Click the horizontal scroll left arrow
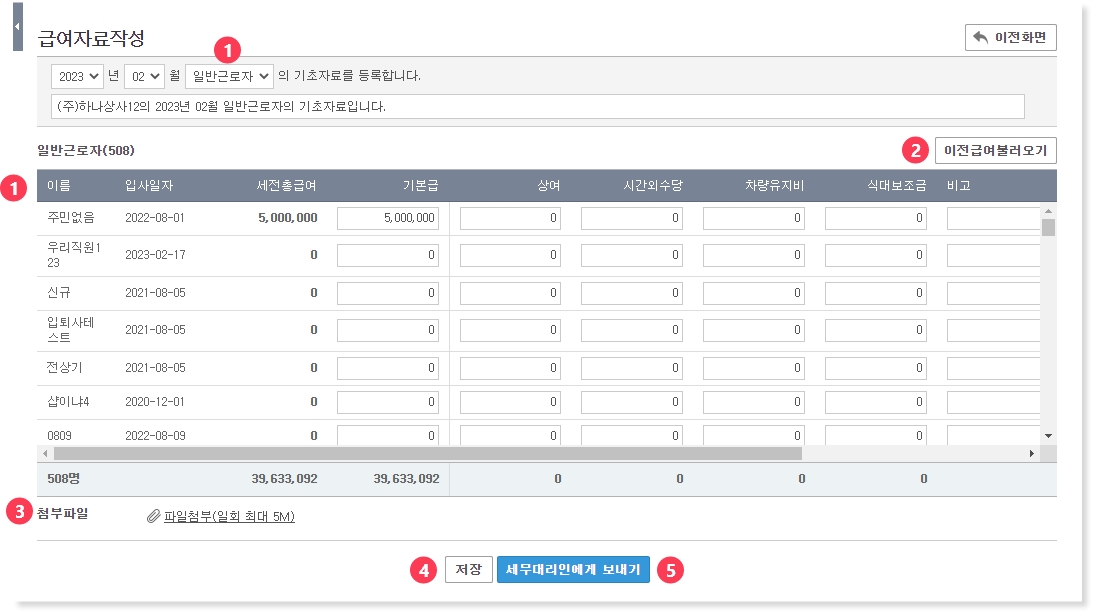 tap(44, 453)
